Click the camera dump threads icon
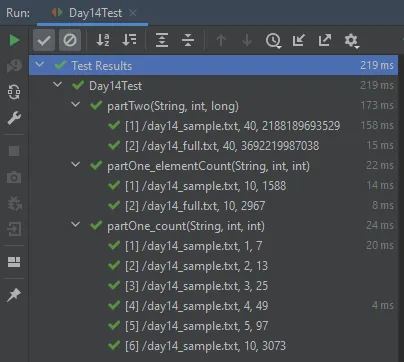The image size is (404, 362). (14, 177)
